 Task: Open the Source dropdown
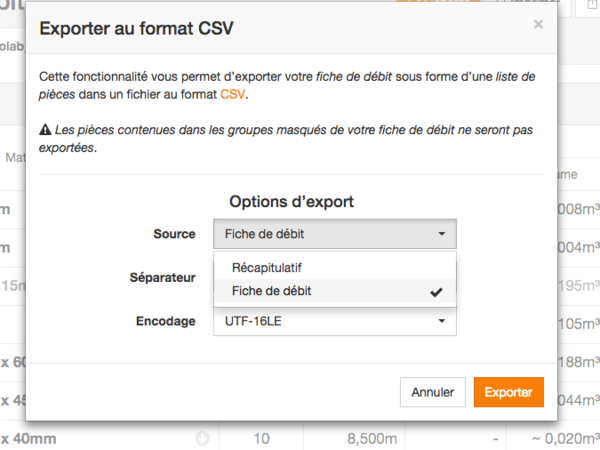(334, 234)
